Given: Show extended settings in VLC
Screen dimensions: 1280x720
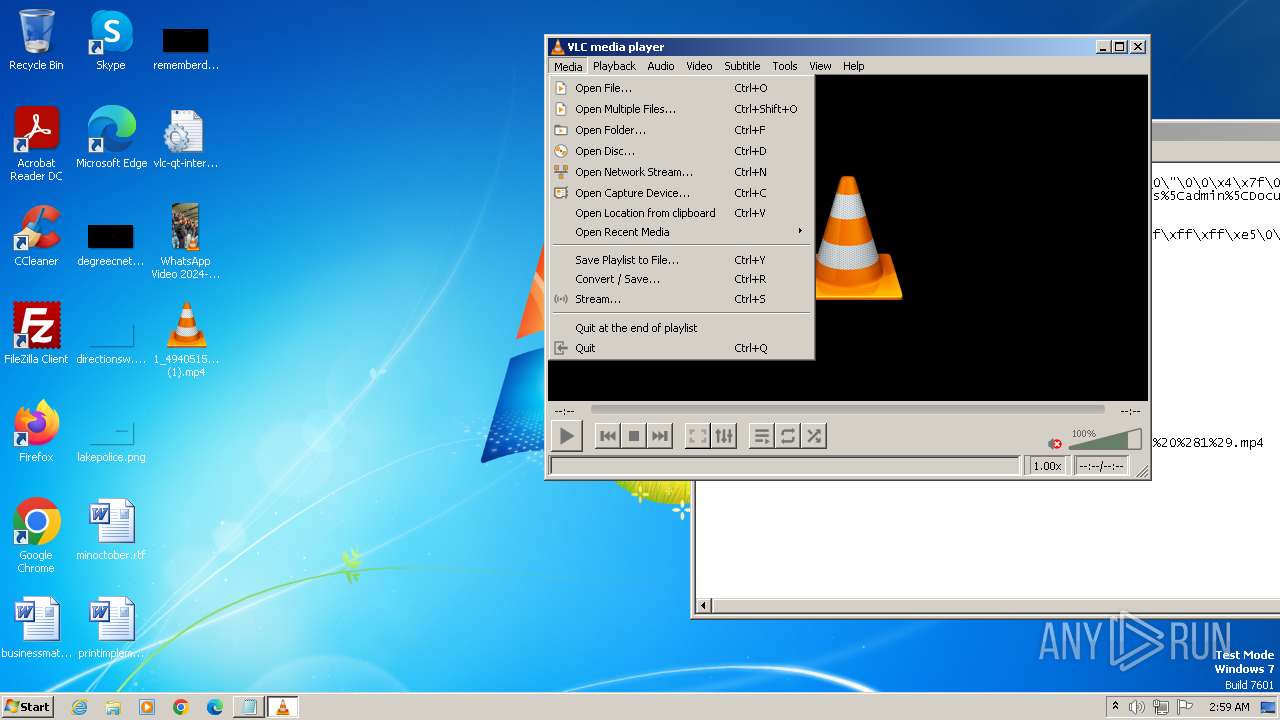Looking at the screenshot, I should [x=723, y=436].
